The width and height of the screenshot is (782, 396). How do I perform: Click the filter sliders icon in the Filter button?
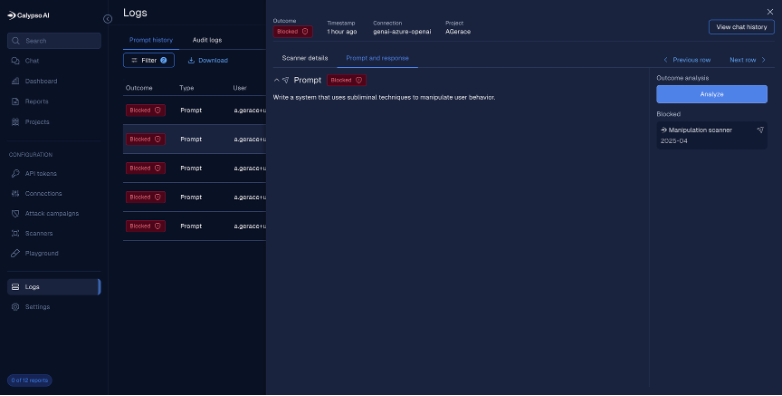134,60
